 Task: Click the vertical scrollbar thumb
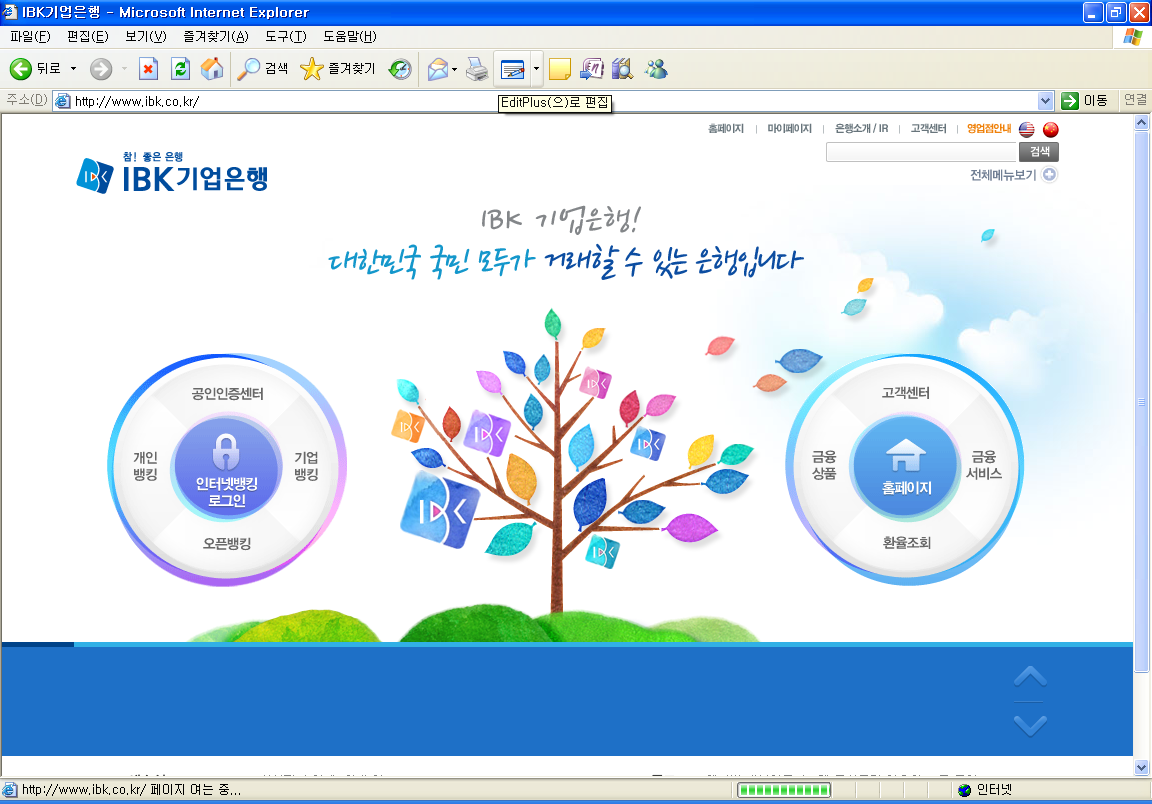1141,402
